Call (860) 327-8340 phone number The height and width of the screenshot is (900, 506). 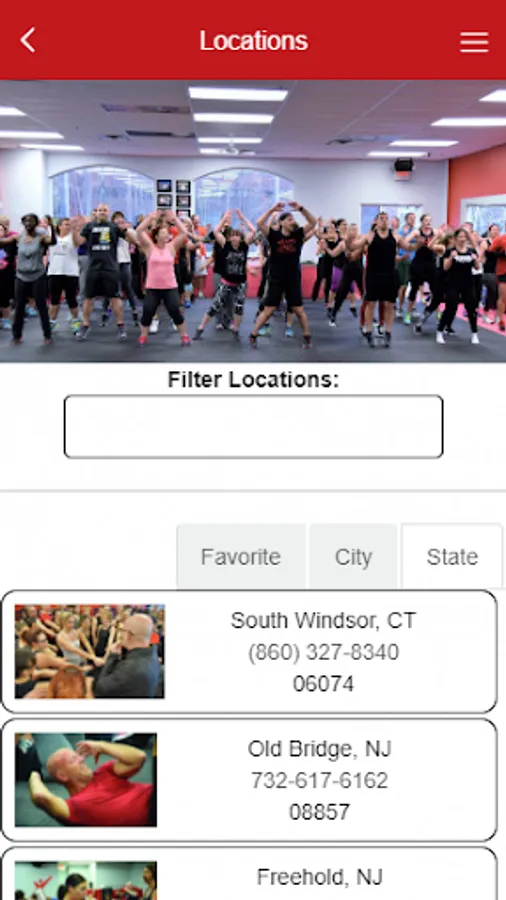[323, 652]
